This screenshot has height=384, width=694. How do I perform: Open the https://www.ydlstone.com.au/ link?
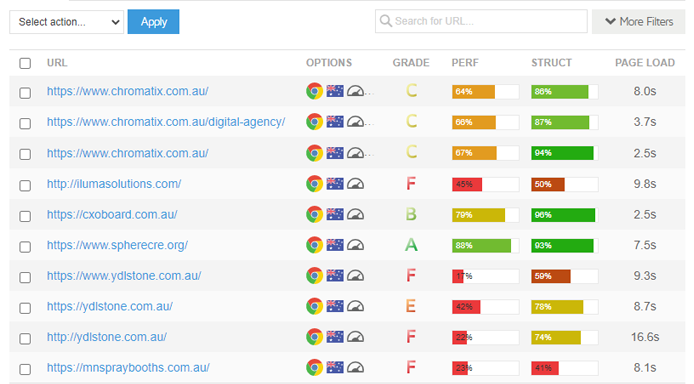point(124,276)
